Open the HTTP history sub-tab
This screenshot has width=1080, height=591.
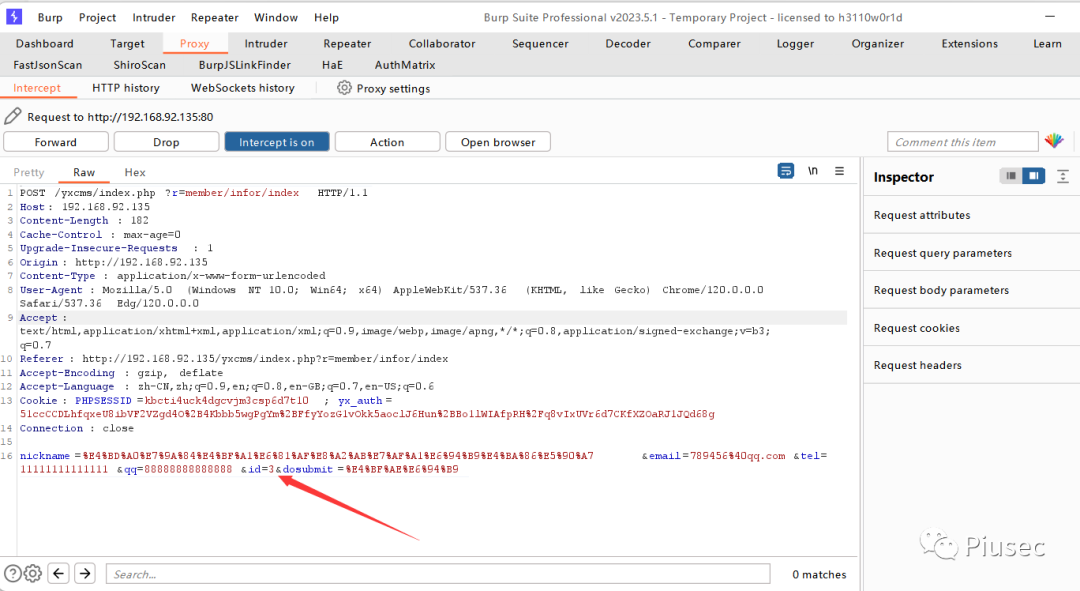[x=125, y=88]
